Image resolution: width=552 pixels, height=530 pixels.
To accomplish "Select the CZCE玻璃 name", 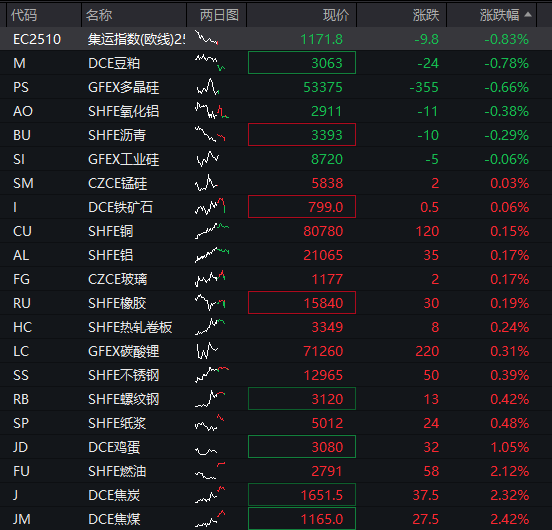I will tap(118, 279).
